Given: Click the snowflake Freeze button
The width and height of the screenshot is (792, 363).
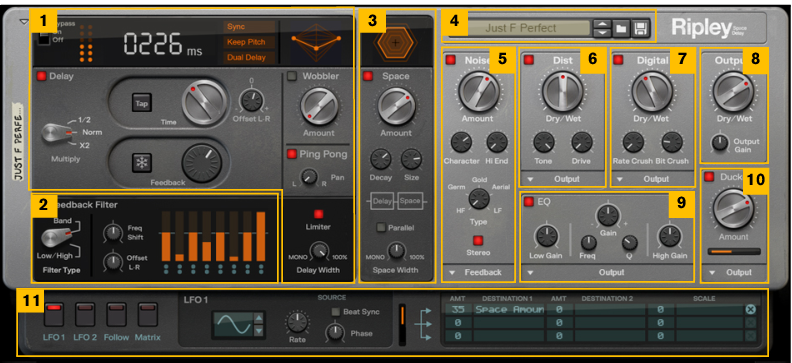Looking at the screenshot, I should coord(142,163).
